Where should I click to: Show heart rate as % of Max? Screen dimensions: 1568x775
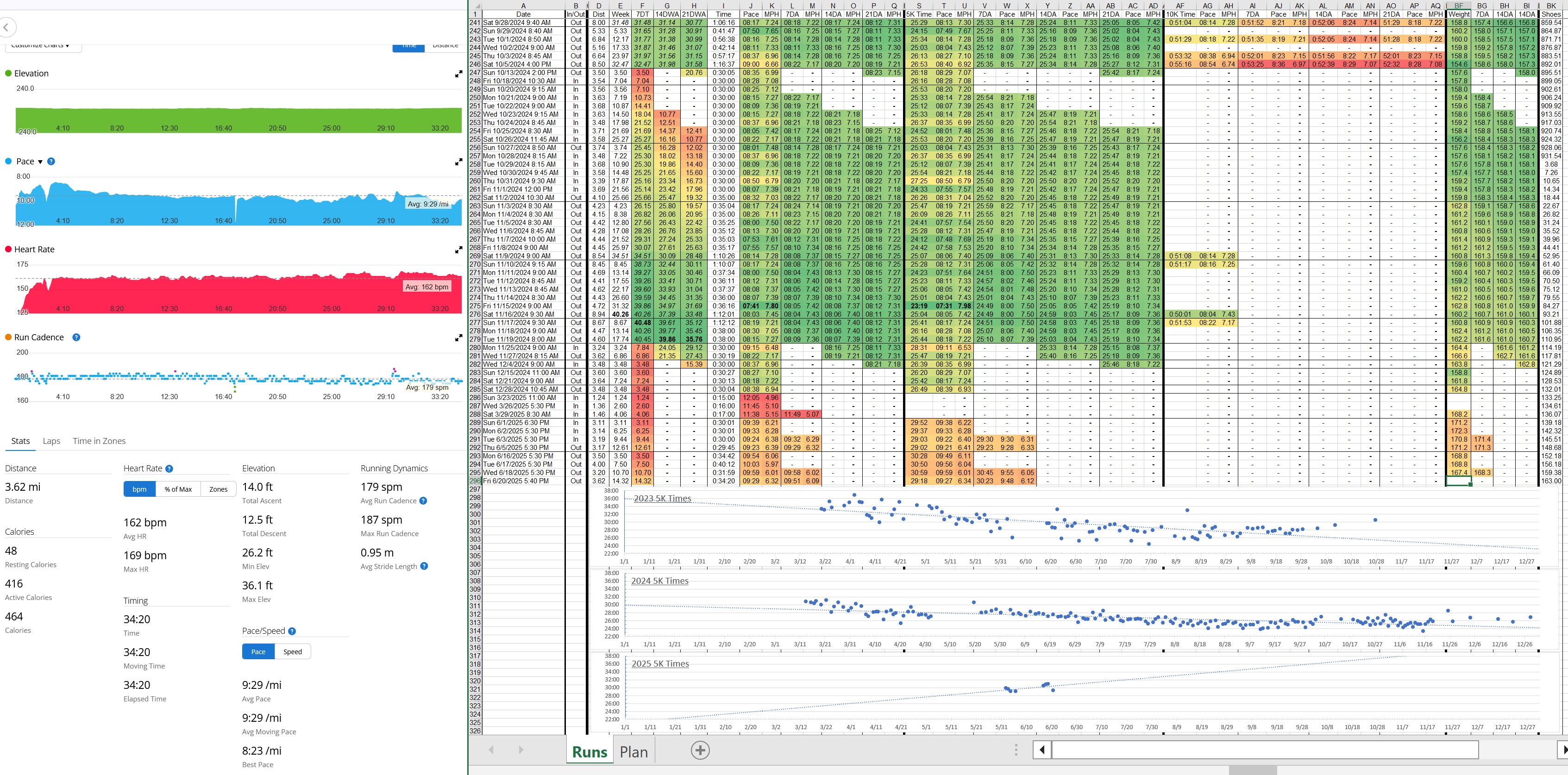[x=178, y=489]
